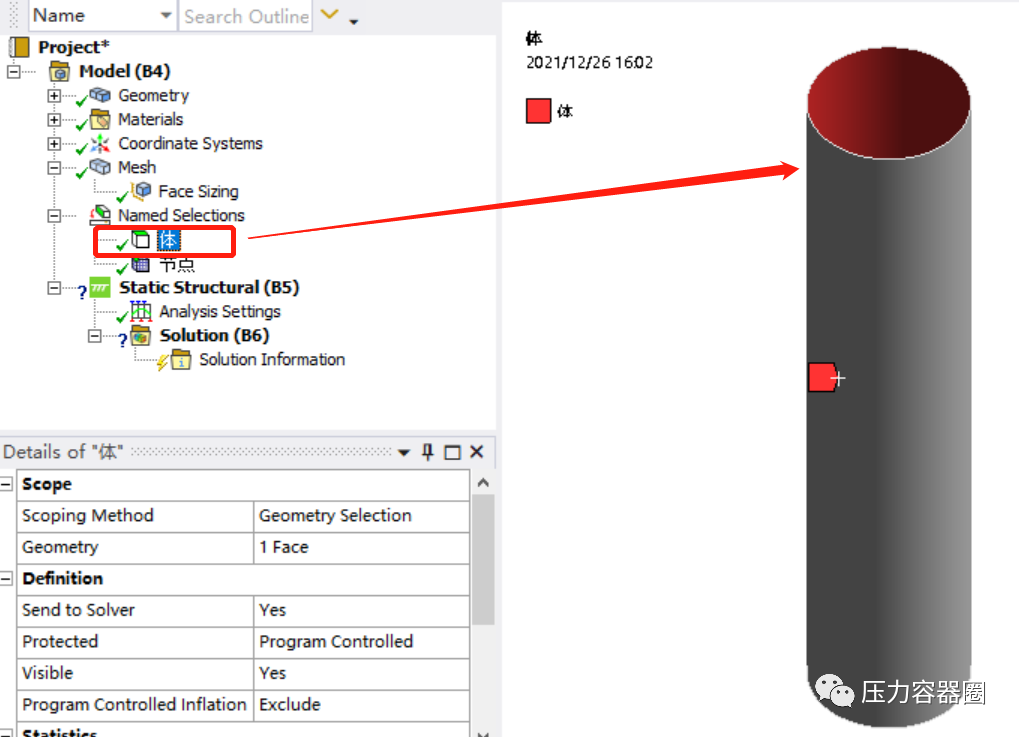1019x737 pixels.
Task: Click the red tag on the cylinder
Action: [x=822, y=378]
